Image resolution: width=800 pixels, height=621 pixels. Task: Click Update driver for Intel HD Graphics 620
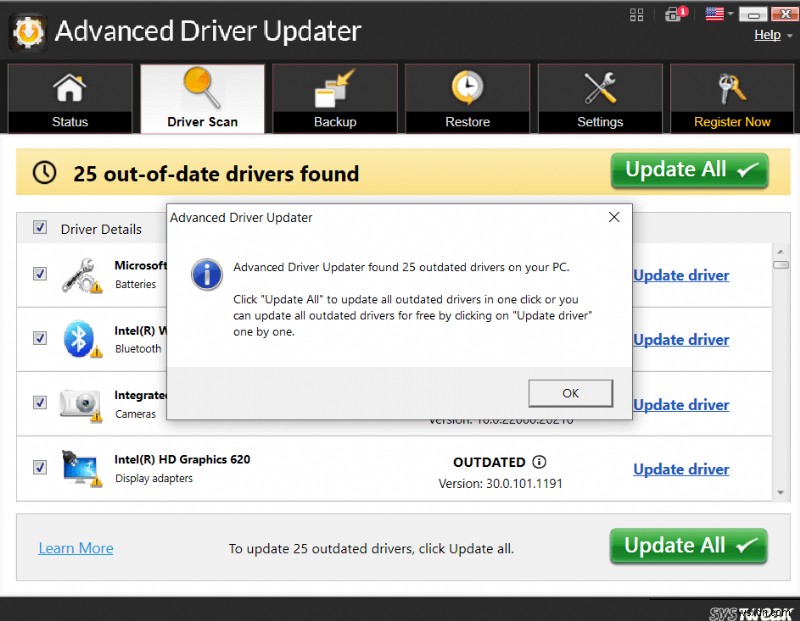tap(681, 468)
